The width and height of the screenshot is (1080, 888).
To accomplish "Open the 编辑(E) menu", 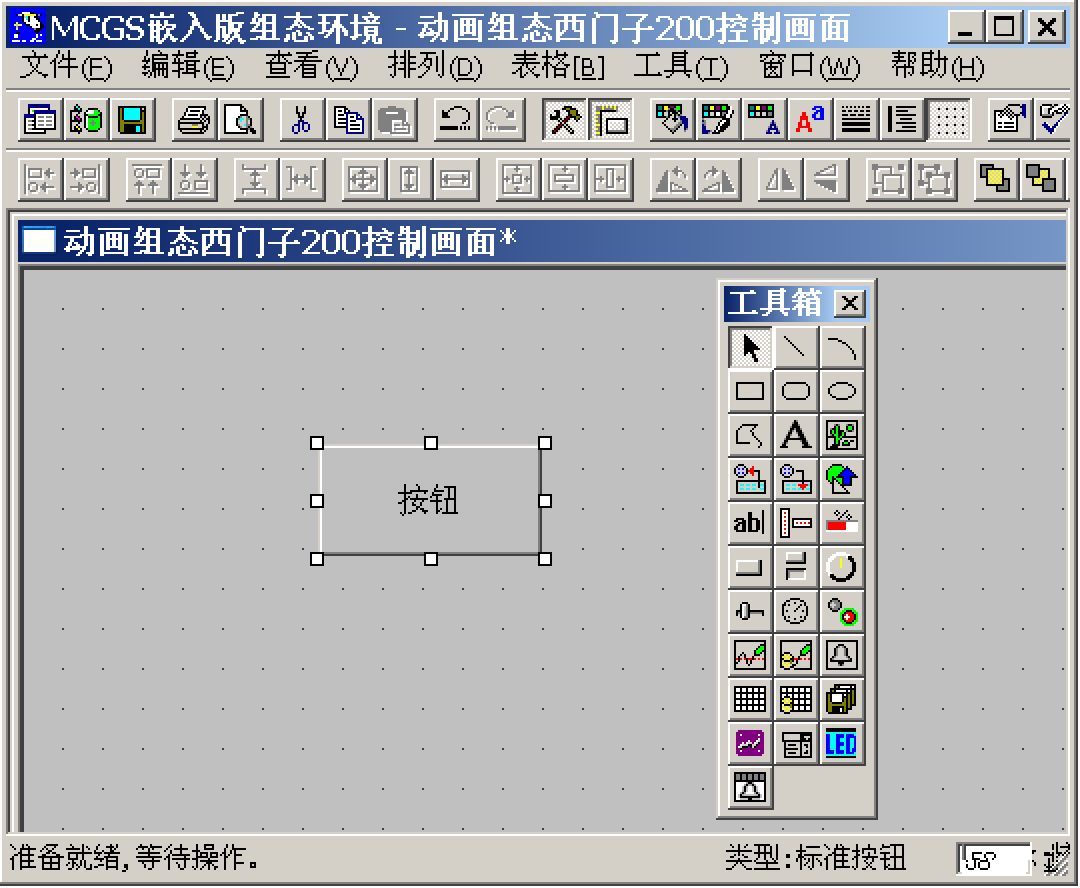I will click(x=188, y=66).
